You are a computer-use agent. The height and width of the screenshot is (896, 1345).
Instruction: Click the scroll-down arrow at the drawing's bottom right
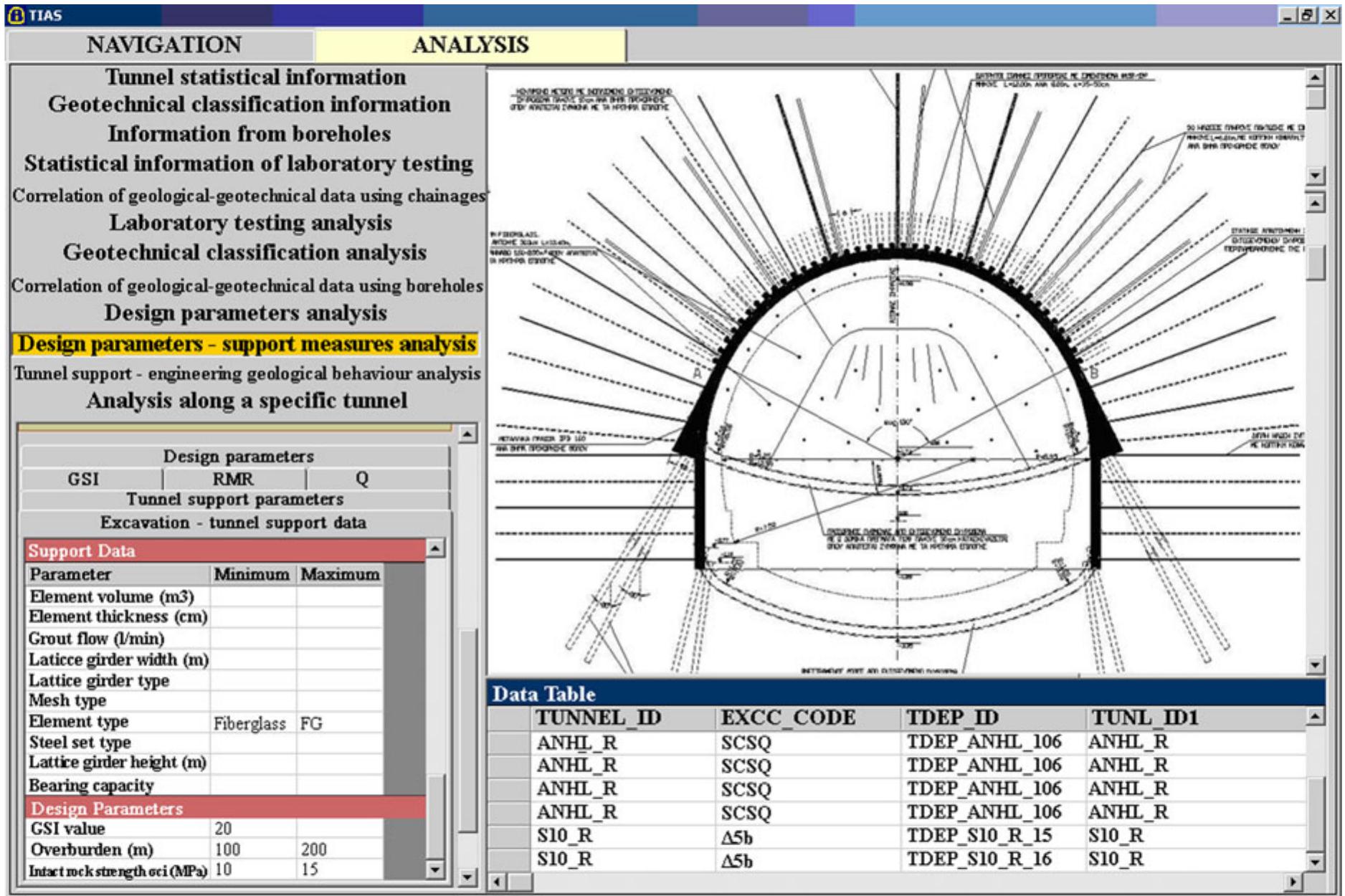pos(1316,665)
